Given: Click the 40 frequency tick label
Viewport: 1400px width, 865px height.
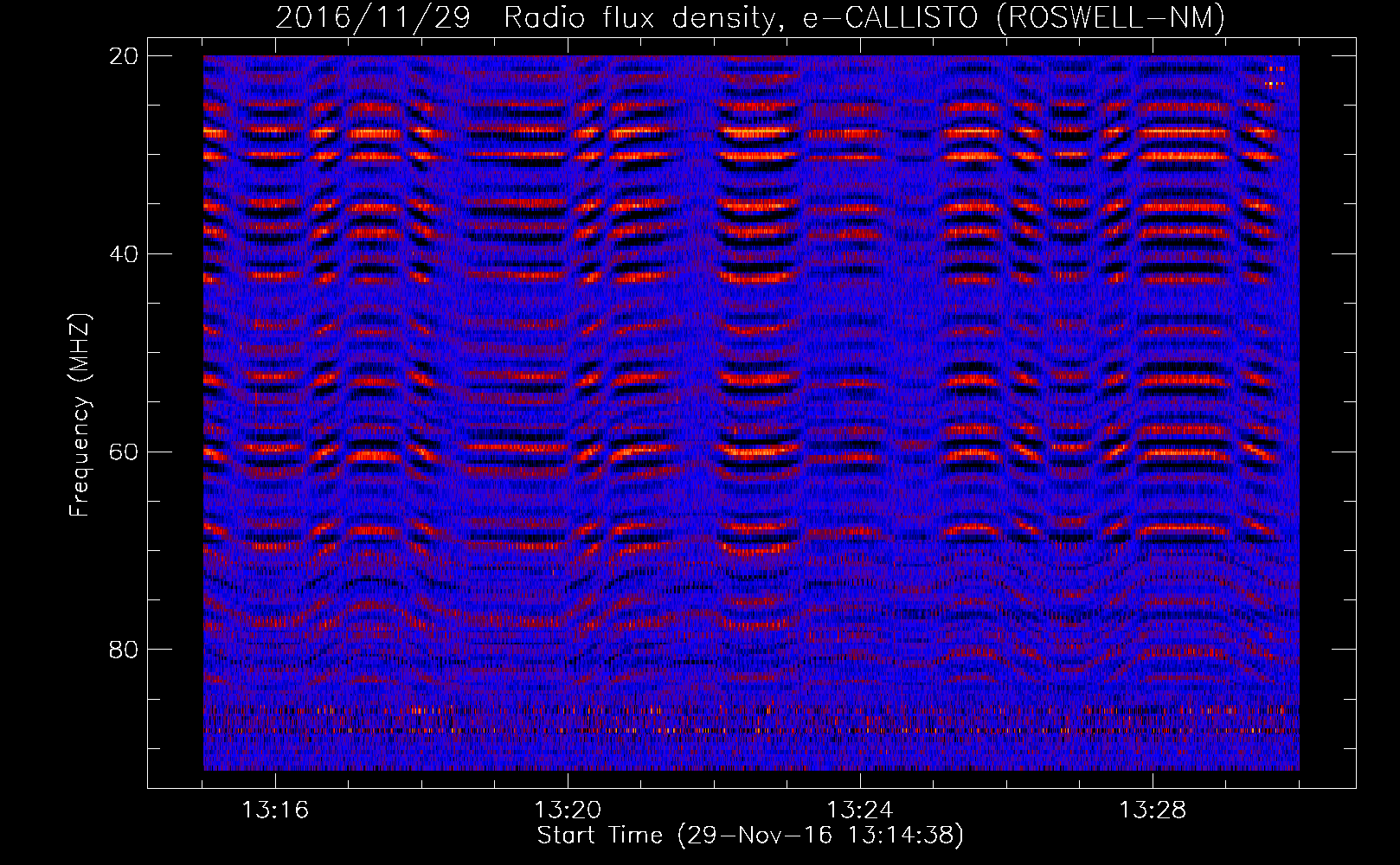Looking at the screenshot, I should click(x=124, y=253).
